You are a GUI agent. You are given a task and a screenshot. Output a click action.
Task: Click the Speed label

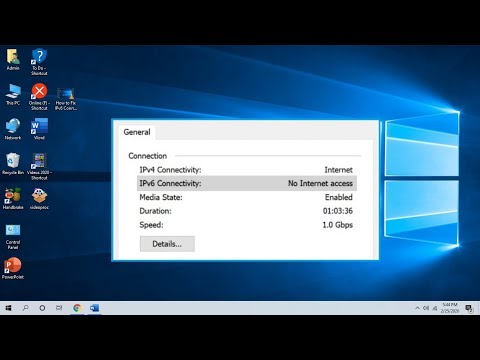(x=151, y=225)
